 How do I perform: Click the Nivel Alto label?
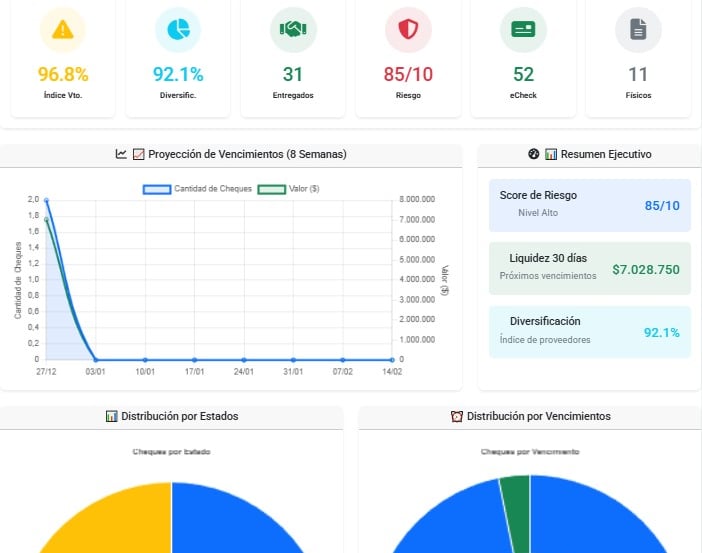pyautogui.click(x=538, y=213)
